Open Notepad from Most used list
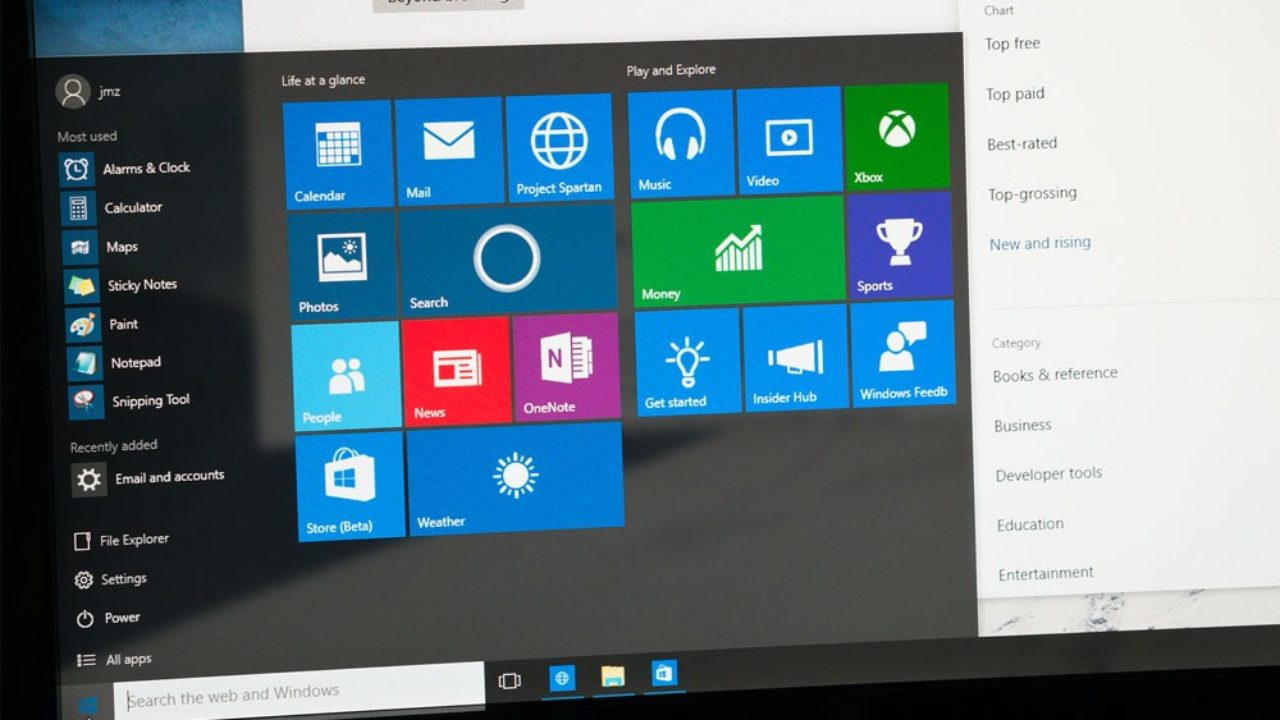Image resolution: width=1280 pixels, height=720 pixels. [x=115, y=363]
